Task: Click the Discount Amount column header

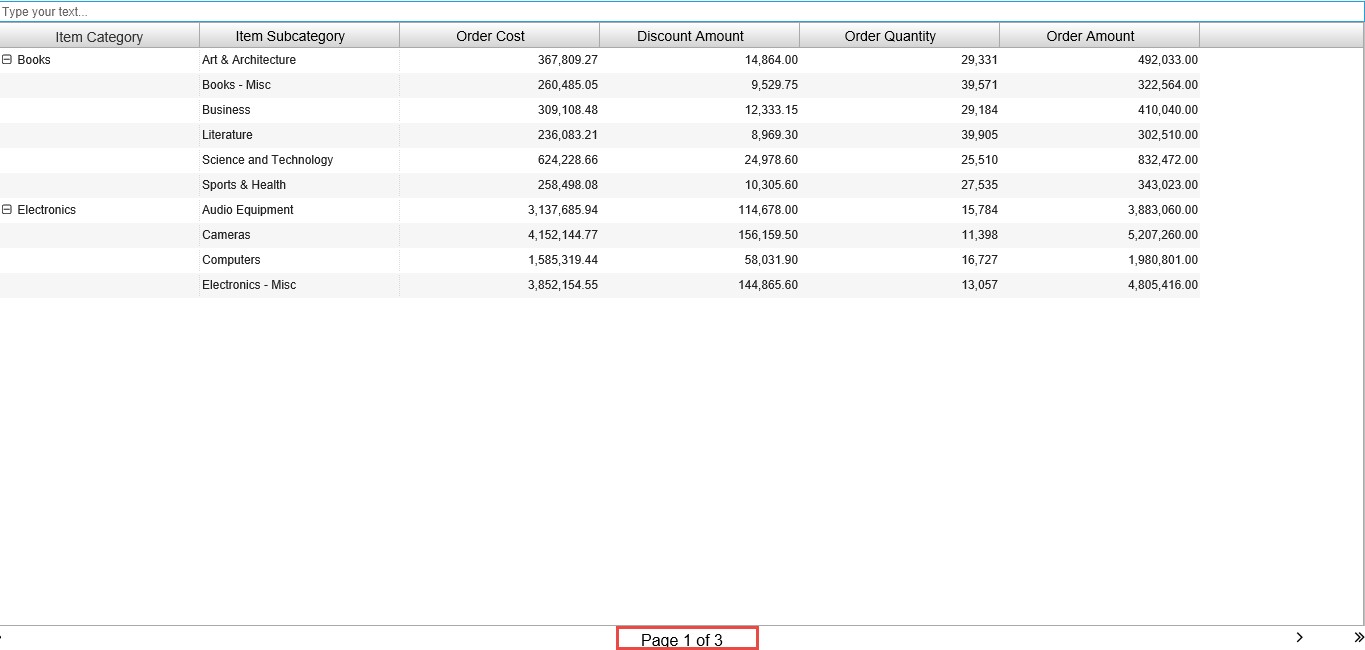Action: pyautogui.click(x=690, y=36)
